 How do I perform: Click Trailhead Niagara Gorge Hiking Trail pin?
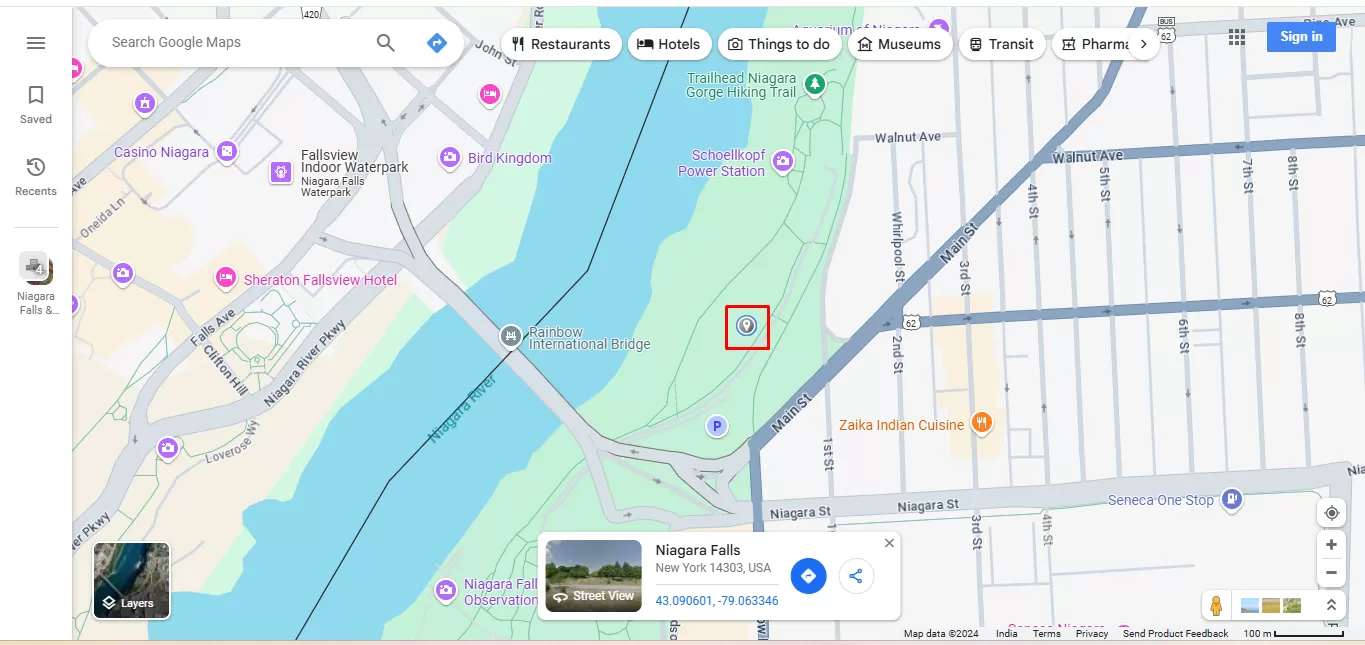[816, 84]
